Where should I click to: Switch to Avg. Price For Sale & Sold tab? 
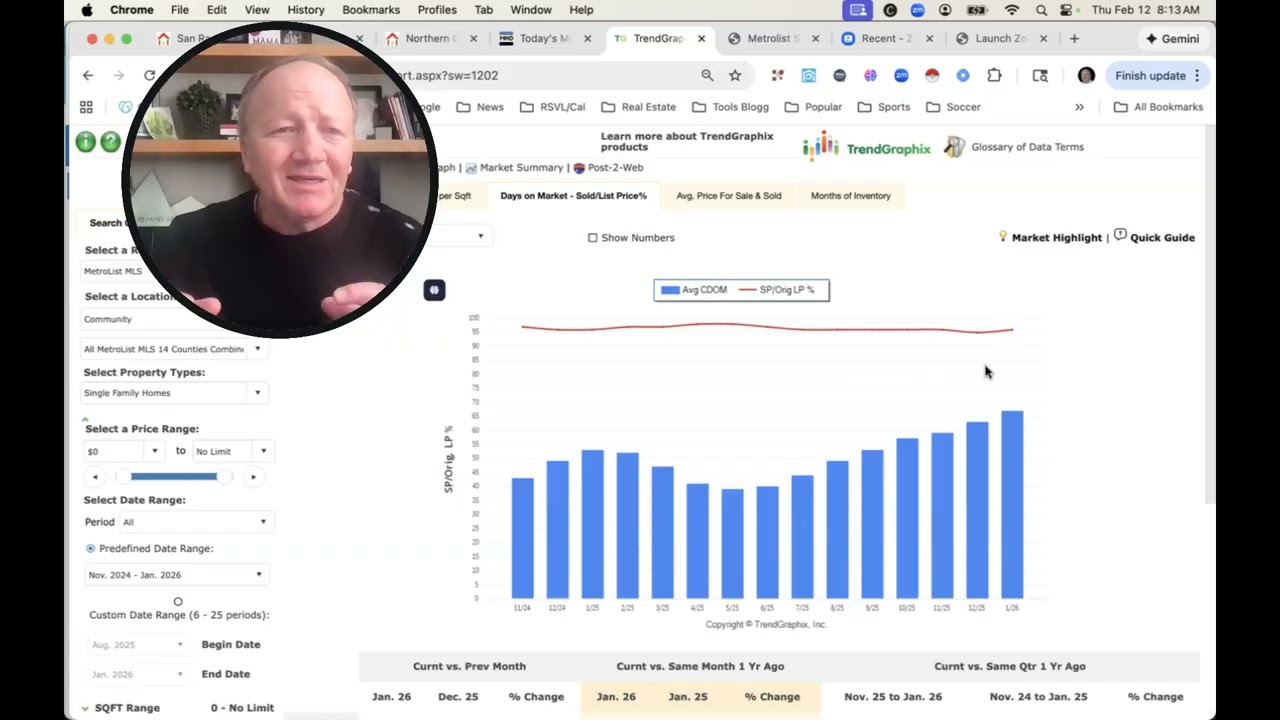pyautogui.click(x=729, y=196)
